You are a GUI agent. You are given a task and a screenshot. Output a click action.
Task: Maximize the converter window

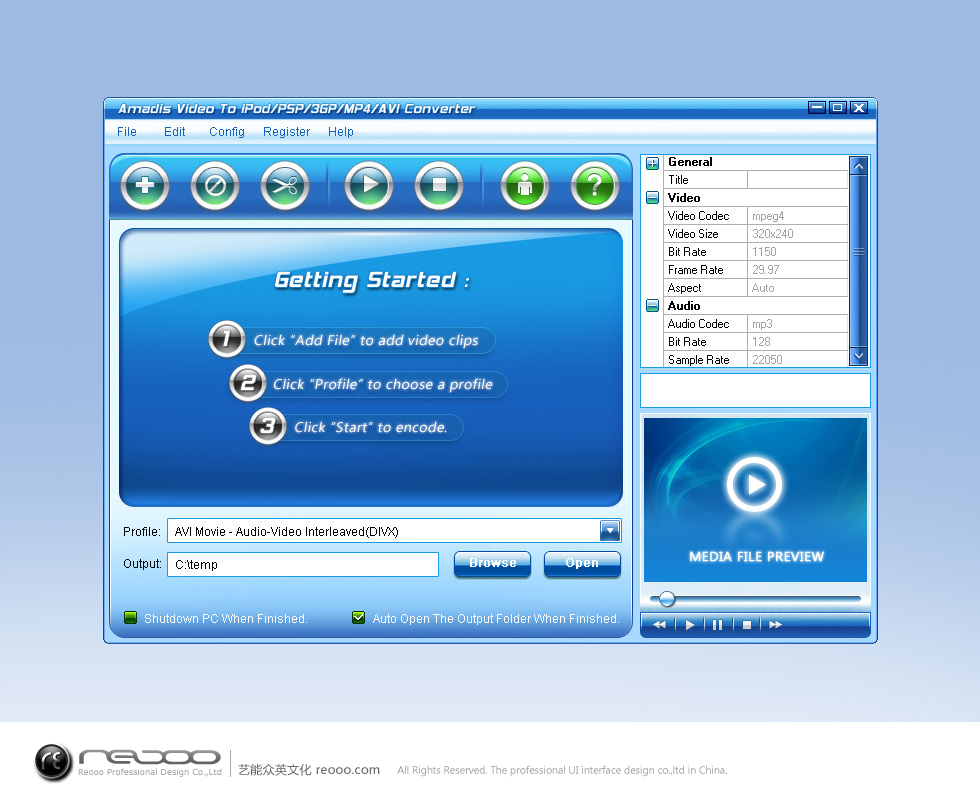[838, 108]
